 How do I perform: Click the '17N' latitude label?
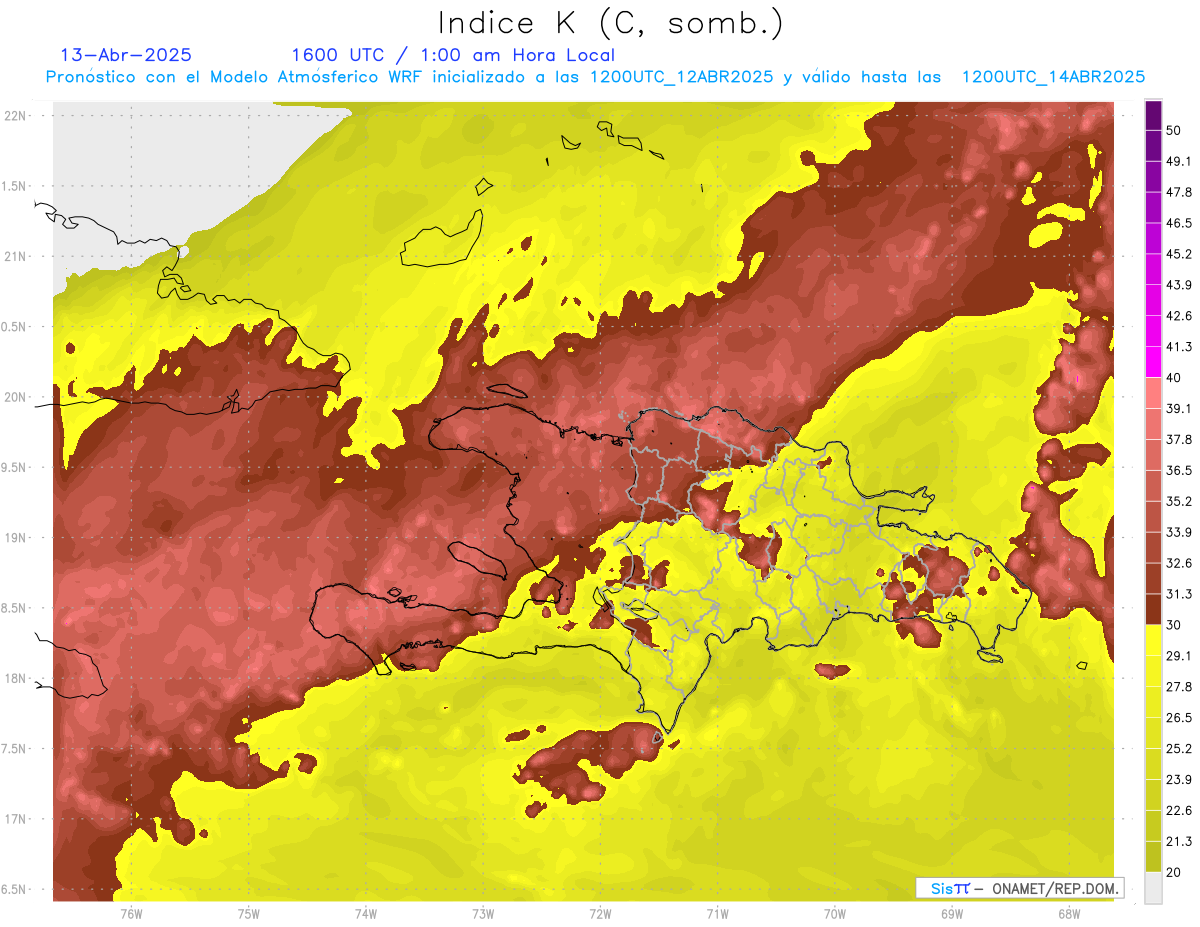point(16,819)
